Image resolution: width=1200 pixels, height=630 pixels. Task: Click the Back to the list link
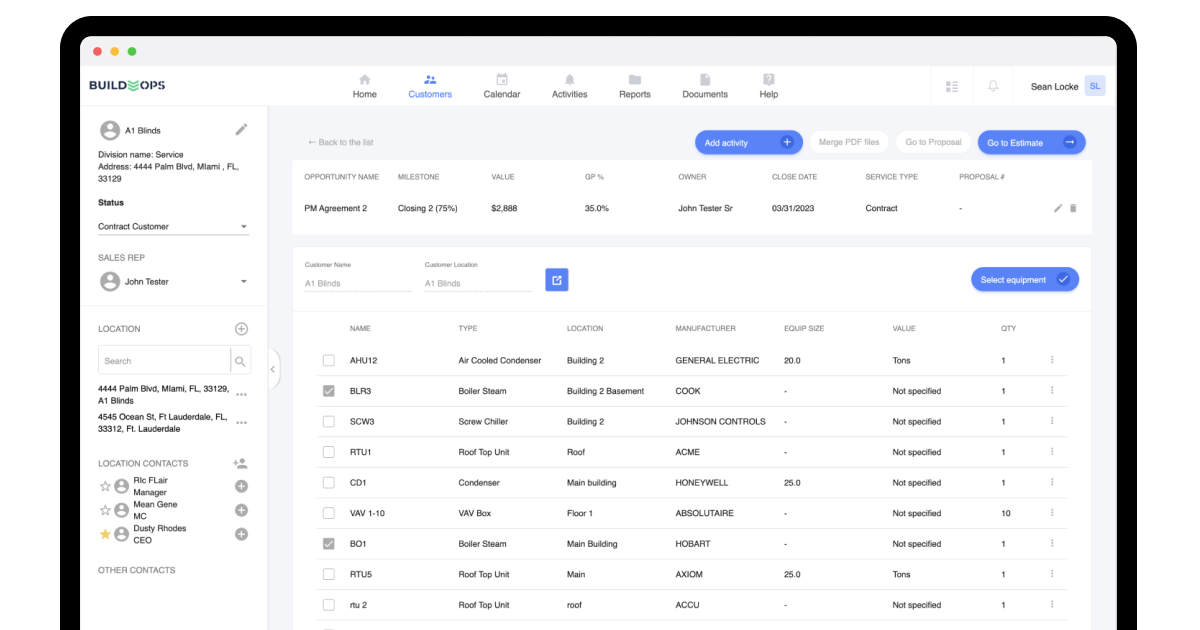[x=341, y=142]
